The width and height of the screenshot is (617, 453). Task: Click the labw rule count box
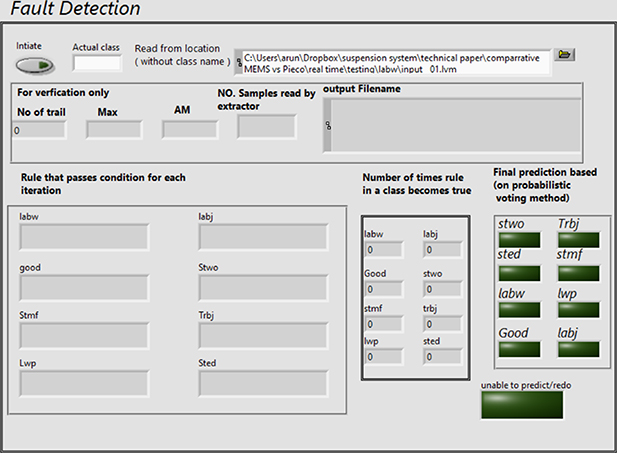pos(384,250)
